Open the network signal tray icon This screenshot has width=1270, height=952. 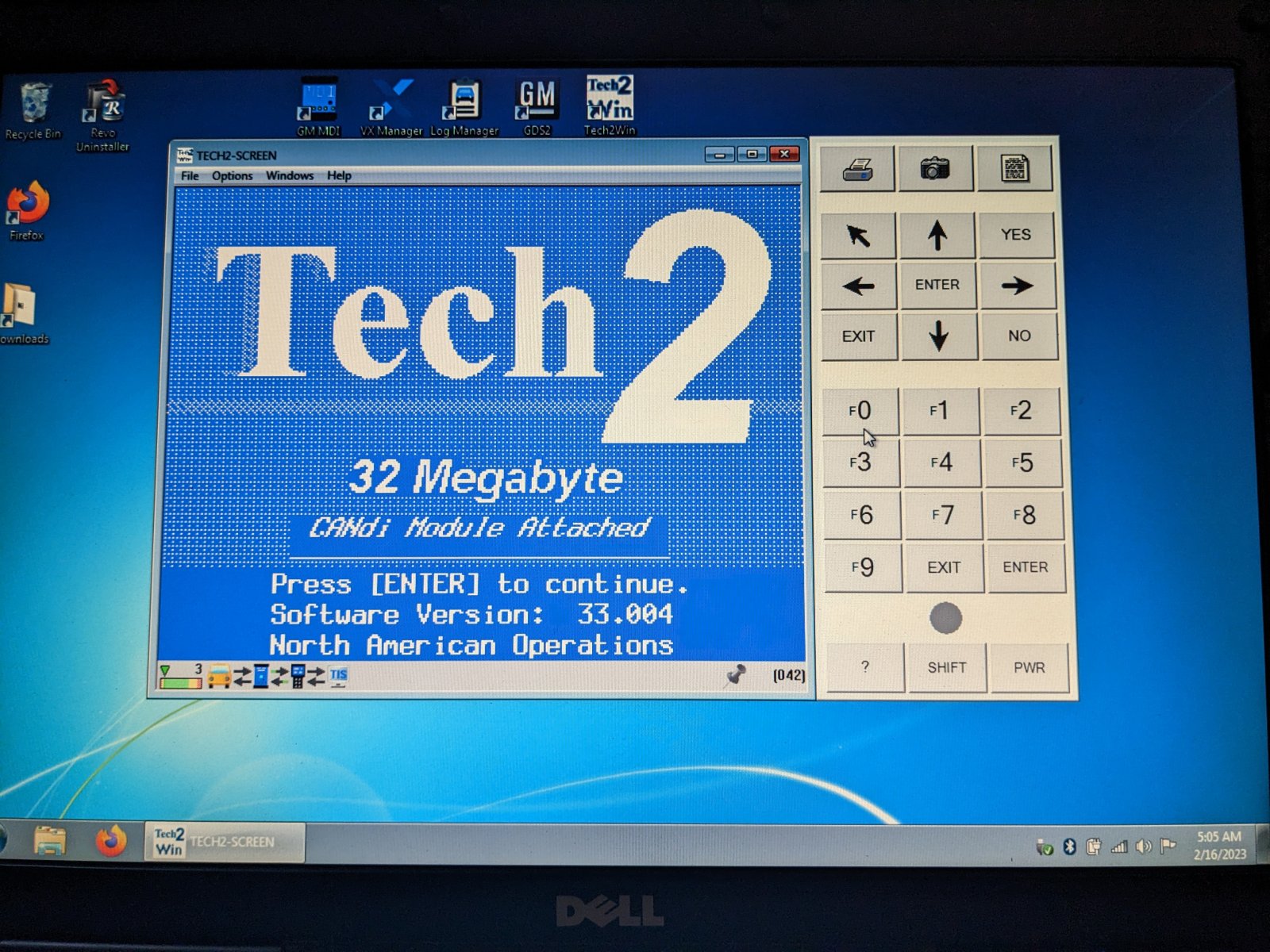pyautogui.click(x=1119, y=847)
